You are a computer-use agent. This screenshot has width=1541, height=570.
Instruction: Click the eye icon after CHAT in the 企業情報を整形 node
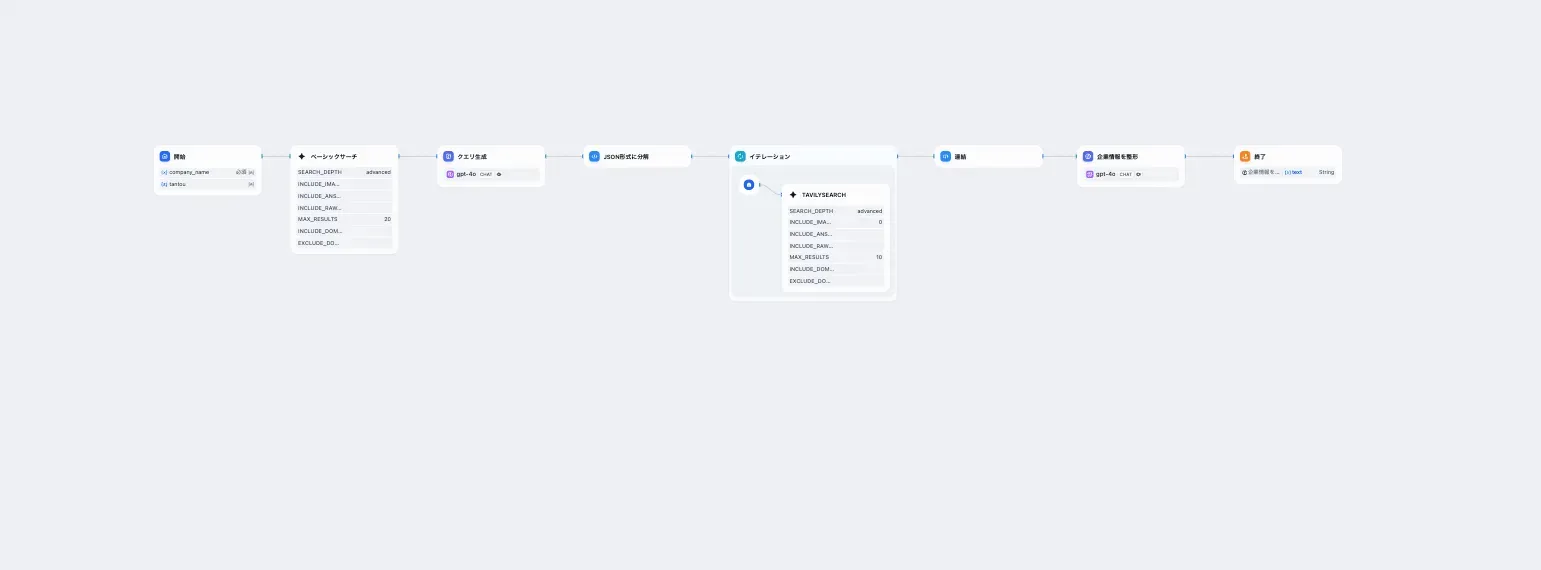tap(1138, 174)
